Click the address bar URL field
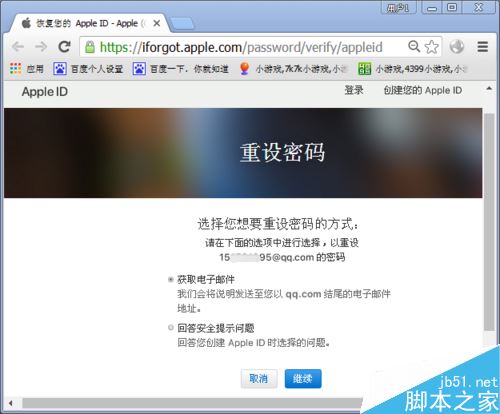Image resolution: width=500 pixels, height=414 pixels. (241, 47)
